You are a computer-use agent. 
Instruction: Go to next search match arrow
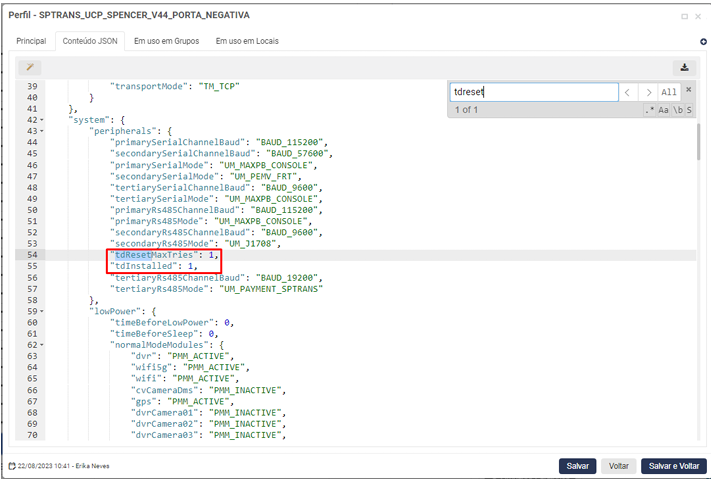[x=649, y=92]
